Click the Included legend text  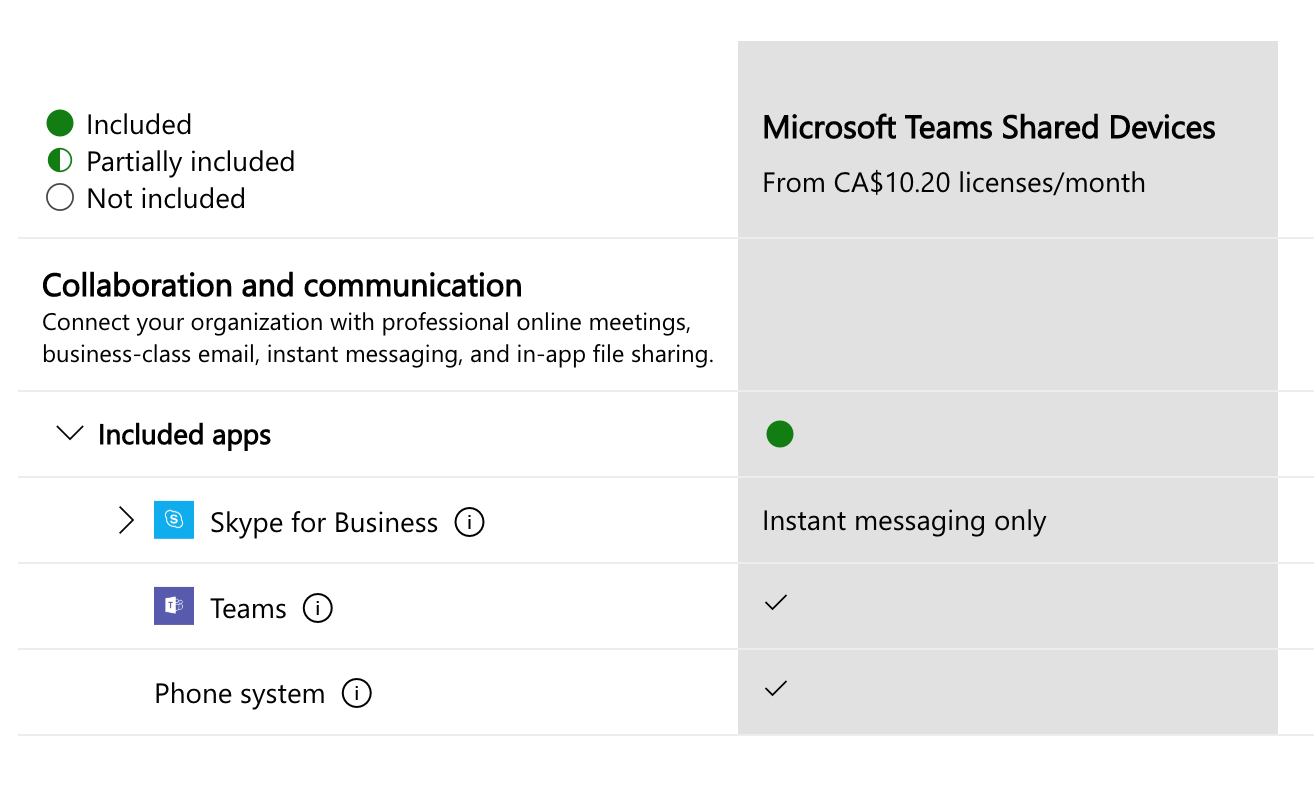coord(139,125)
